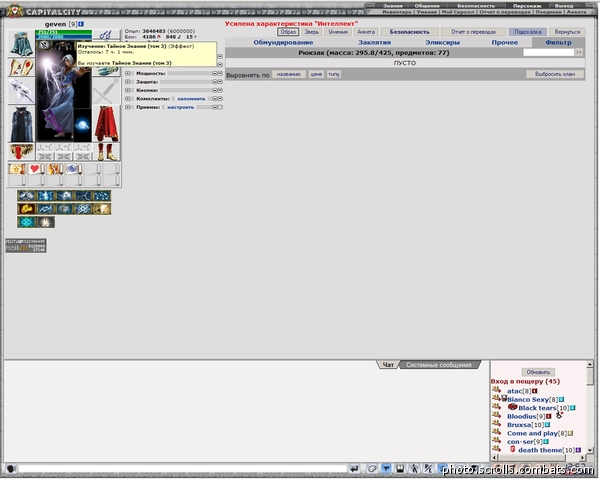Viewport: 600px width, 480px height.
Task: Click the teal hood helmet slot
Action: 21,44
